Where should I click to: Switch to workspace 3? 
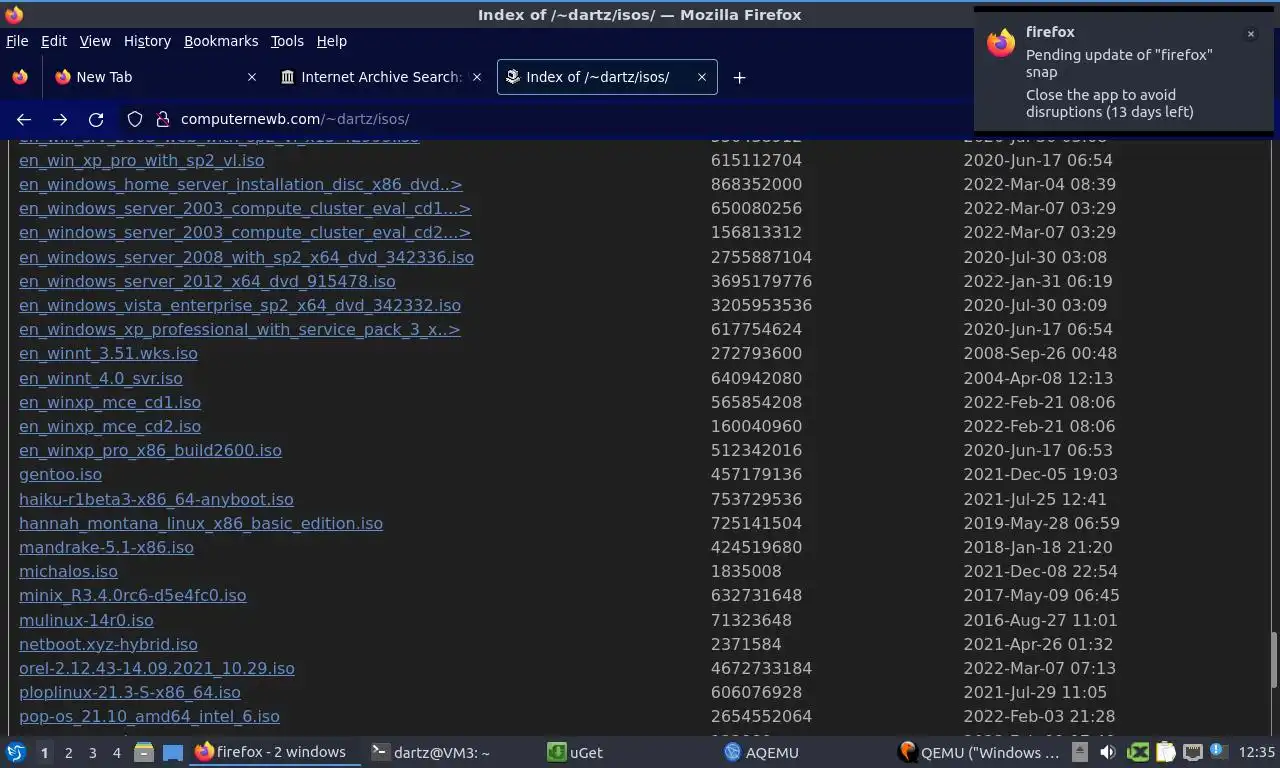tap(92, 753)
